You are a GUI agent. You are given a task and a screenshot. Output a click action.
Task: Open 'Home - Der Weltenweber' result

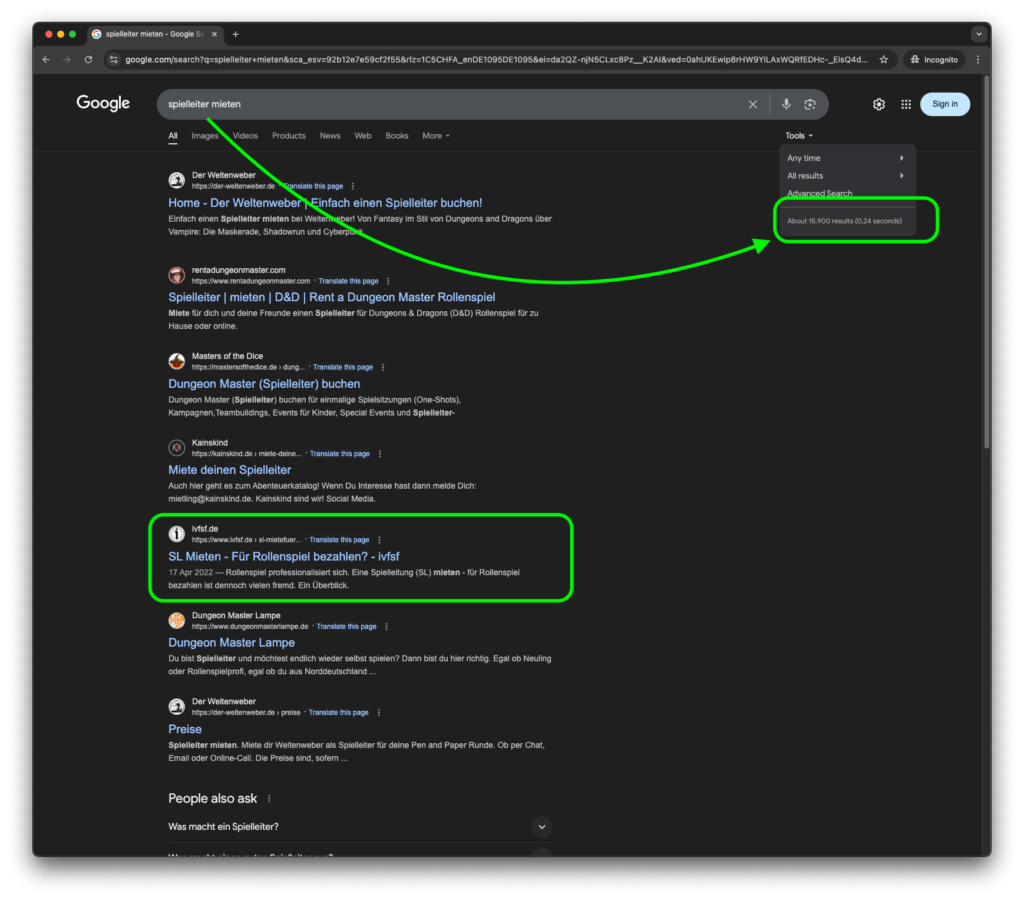pos(325,203)
